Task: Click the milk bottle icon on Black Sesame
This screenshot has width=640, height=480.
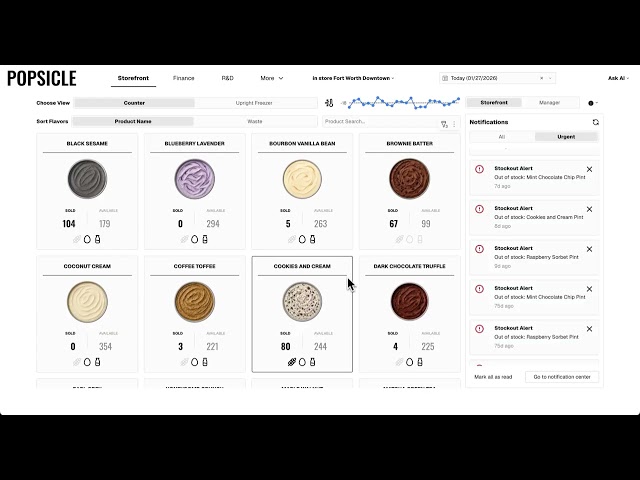Action: click(98, 240)
